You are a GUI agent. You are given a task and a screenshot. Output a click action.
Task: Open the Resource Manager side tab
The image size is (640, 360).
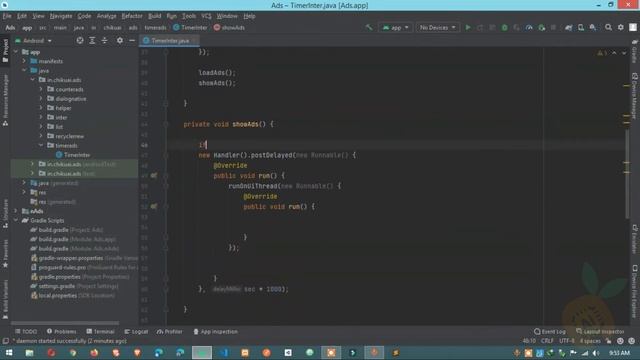(5, 100)
